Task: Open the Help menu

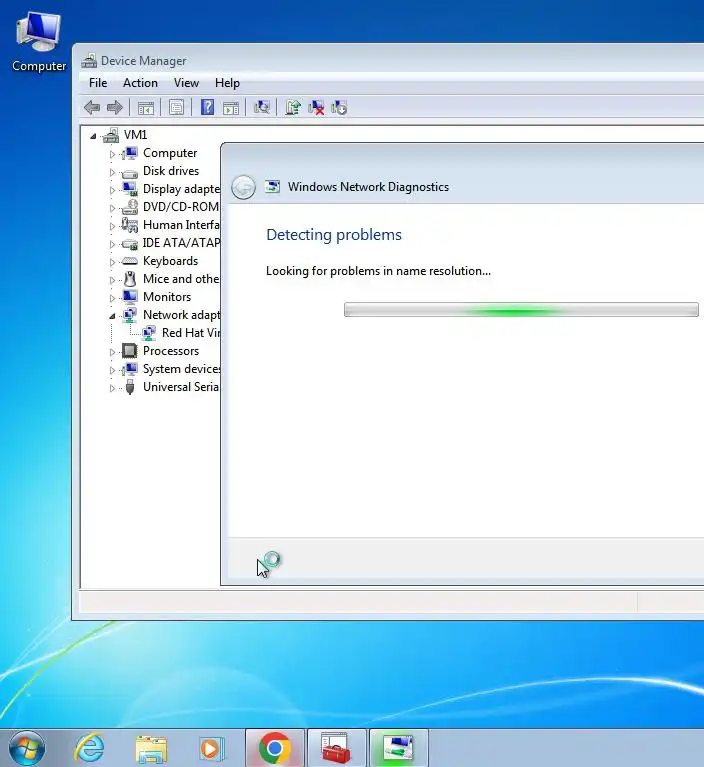Action: click(227, 83)
